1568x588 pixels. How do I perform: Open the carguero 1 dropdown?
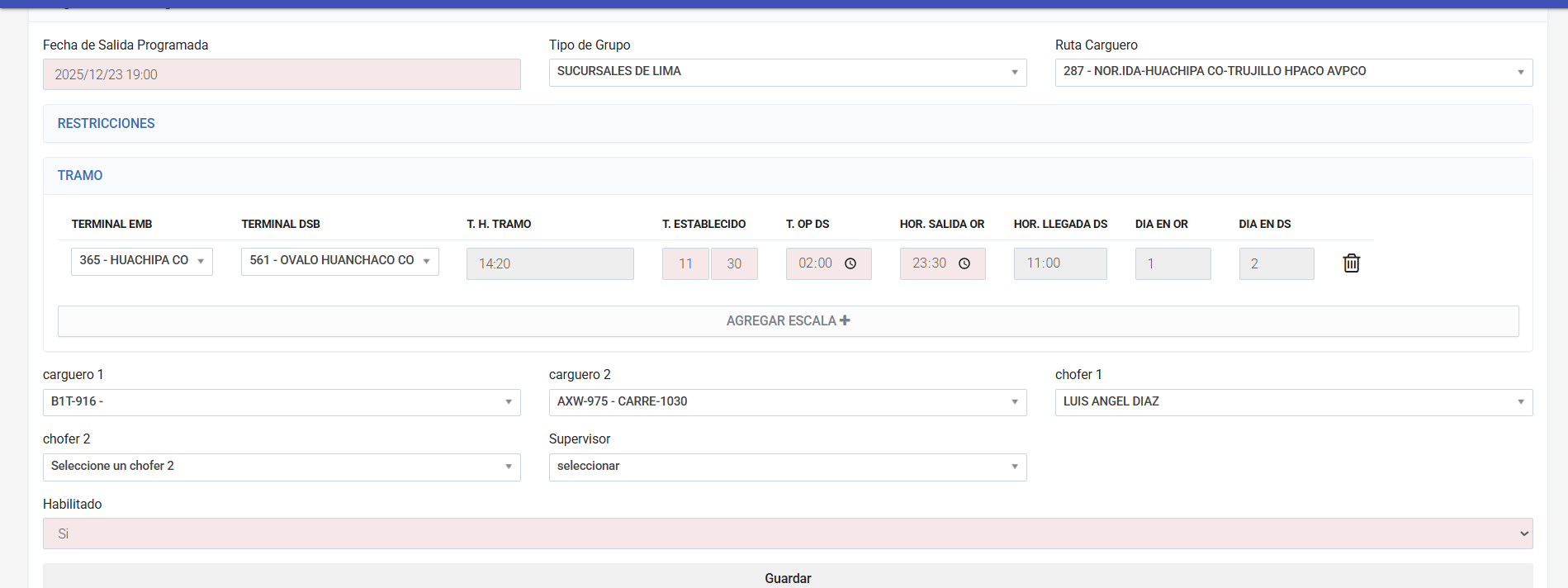point(281,402)
